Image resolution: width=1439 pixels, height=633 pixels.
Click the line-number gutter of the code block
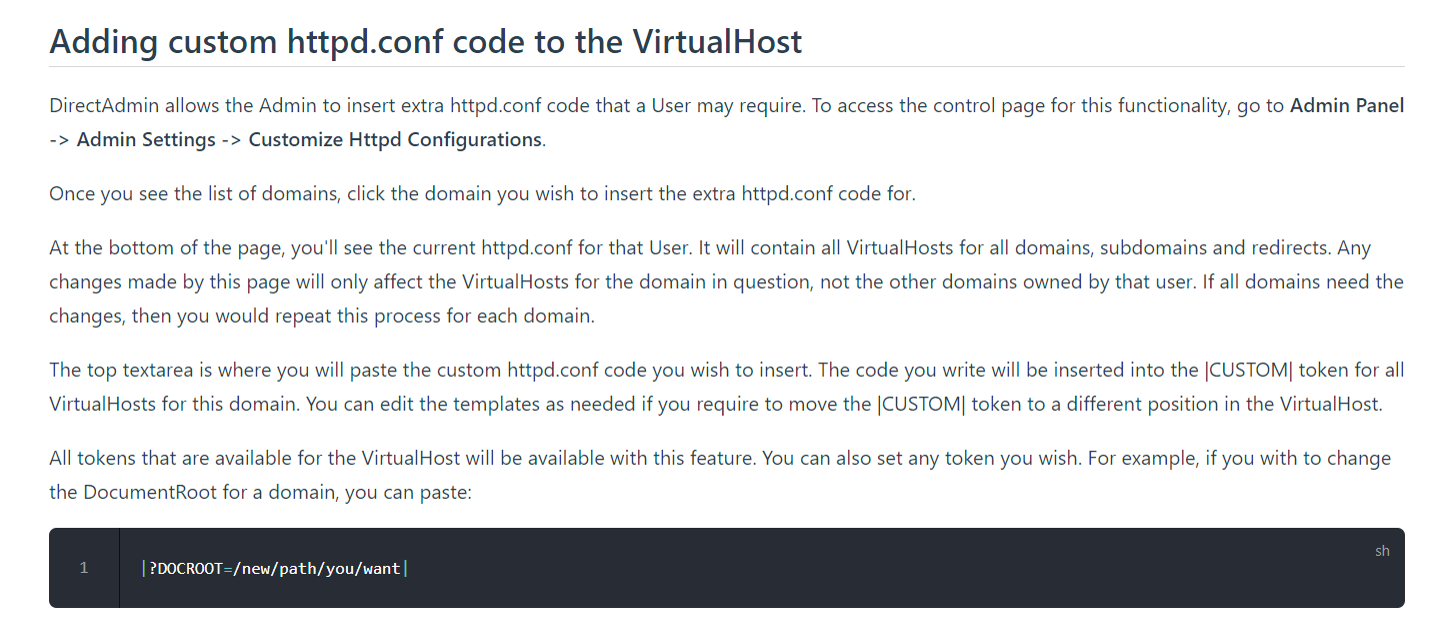tap(84, 568)
